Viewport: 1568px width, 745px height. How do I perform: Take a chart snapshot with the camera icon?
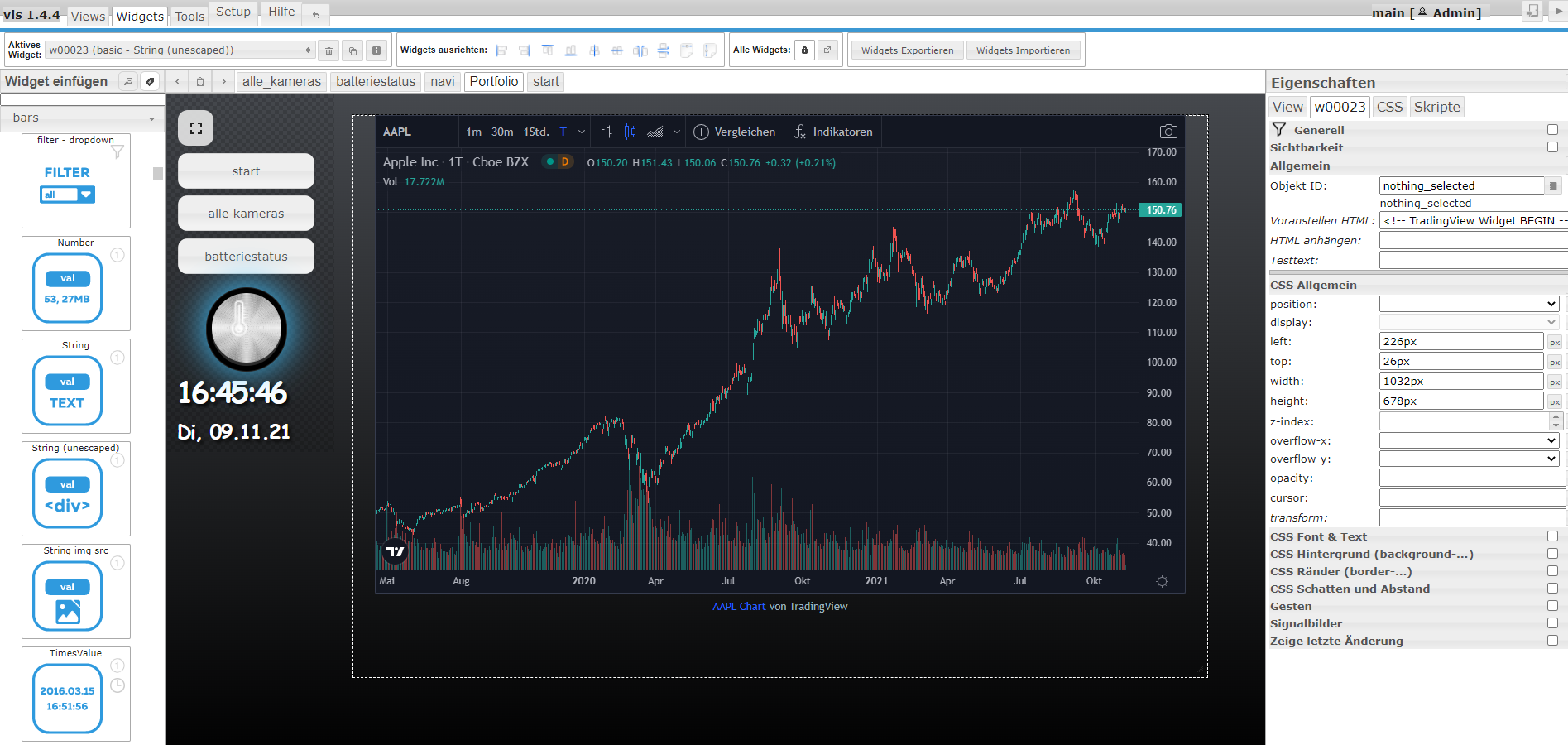click(1168, 132)
